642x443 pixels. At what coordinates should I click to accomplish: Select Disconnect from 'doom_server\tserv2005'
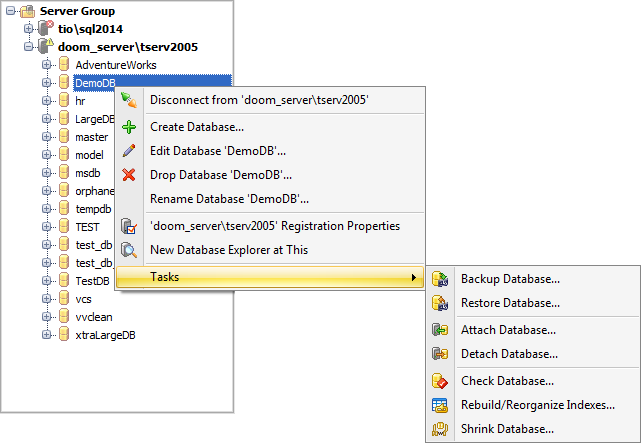(259, 99)
